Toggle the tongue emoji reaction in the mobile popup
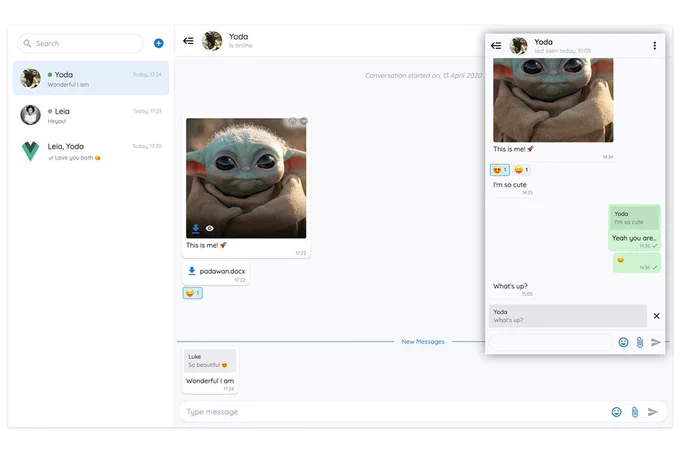680x451 pixels. (x=521, y=170)
